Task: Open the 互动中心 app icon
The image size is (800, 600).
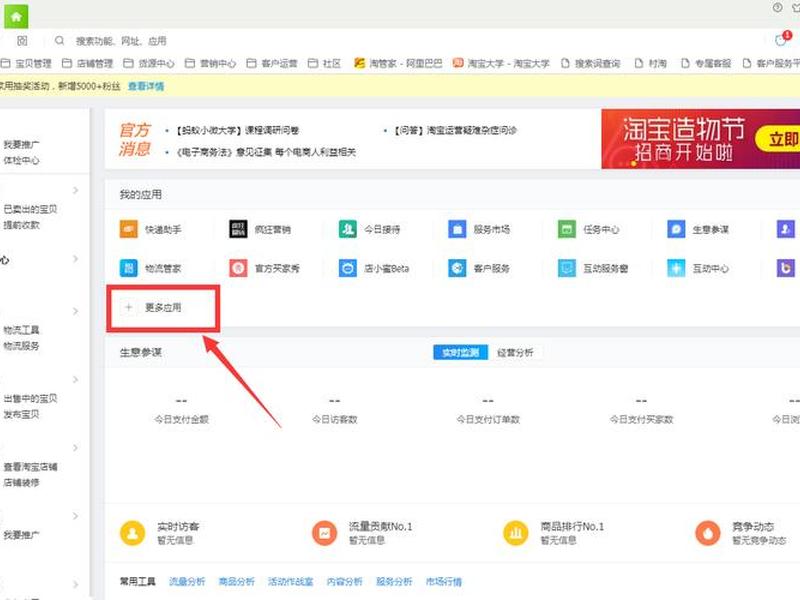Action: pos(676,268)
